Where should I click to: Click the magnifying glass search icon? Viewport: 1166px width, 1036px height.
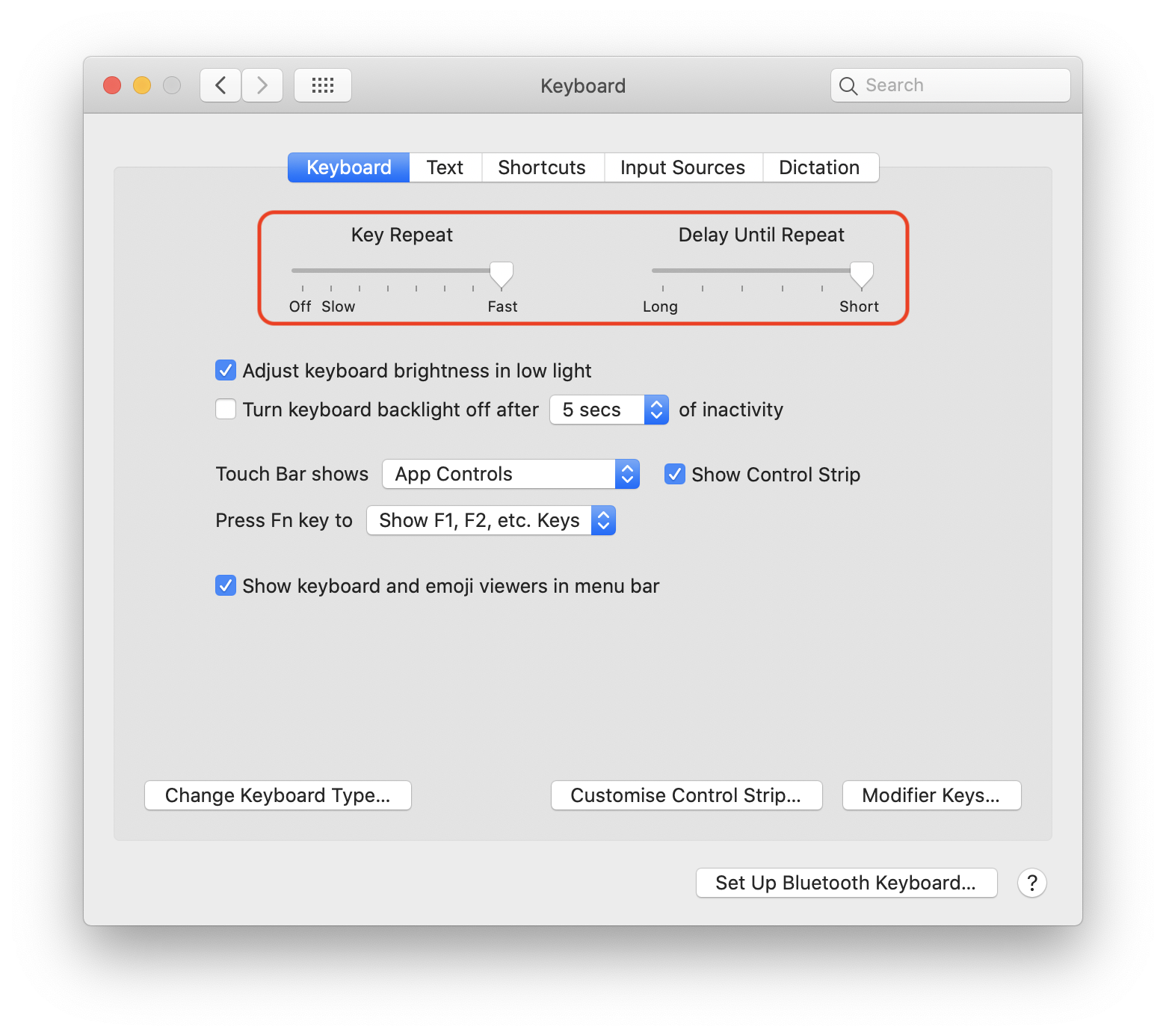point(848,86)
